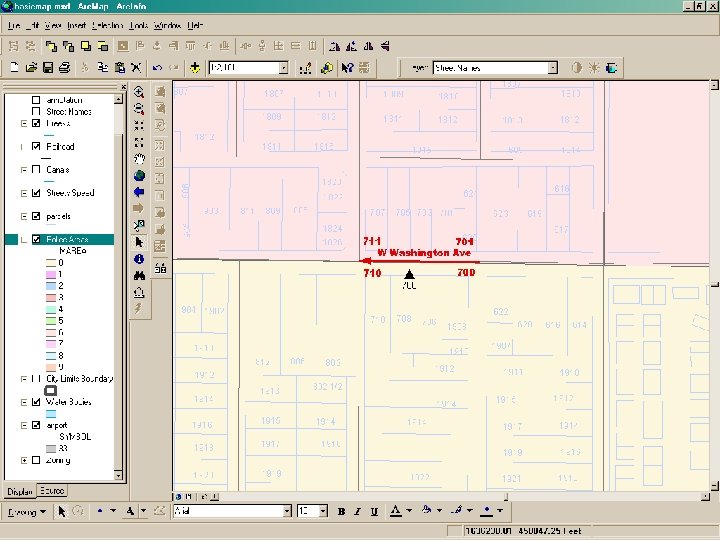Collapse the Canals layer node
720x540 pixels.
pyautogui.click(x=24, y=170)
